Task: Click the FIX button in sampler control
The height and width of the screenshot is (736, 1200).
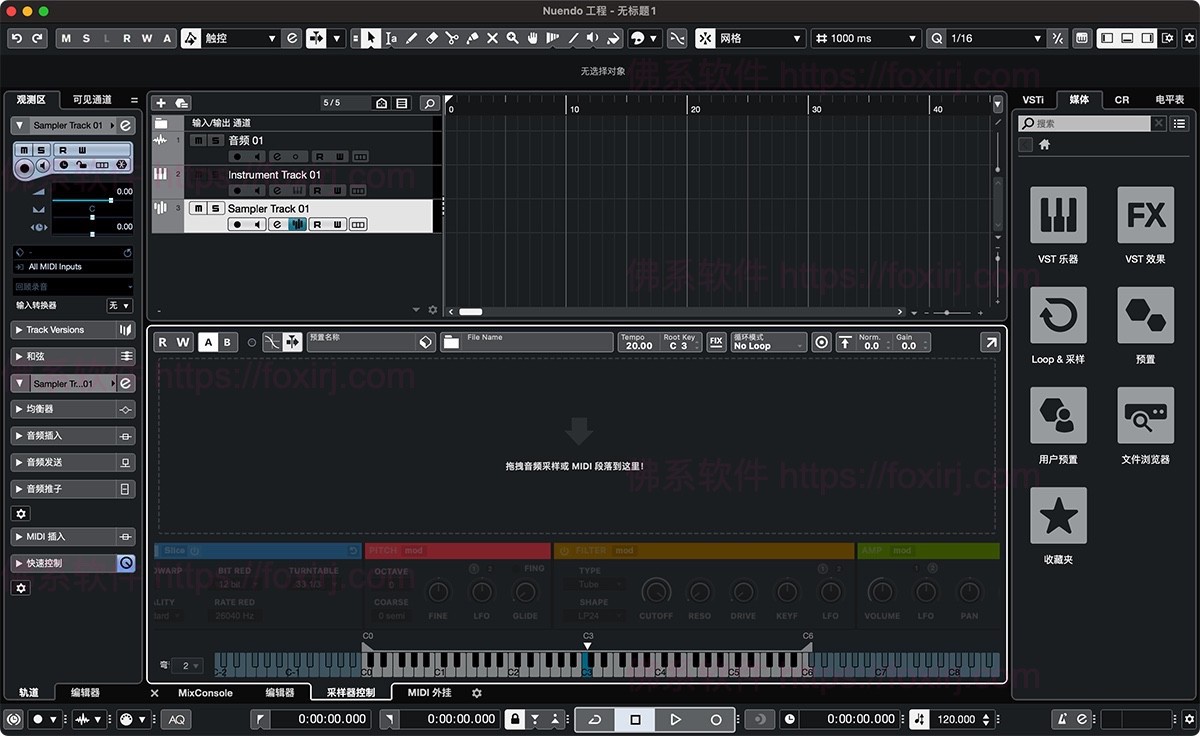Action: click(x=716, y=342)
